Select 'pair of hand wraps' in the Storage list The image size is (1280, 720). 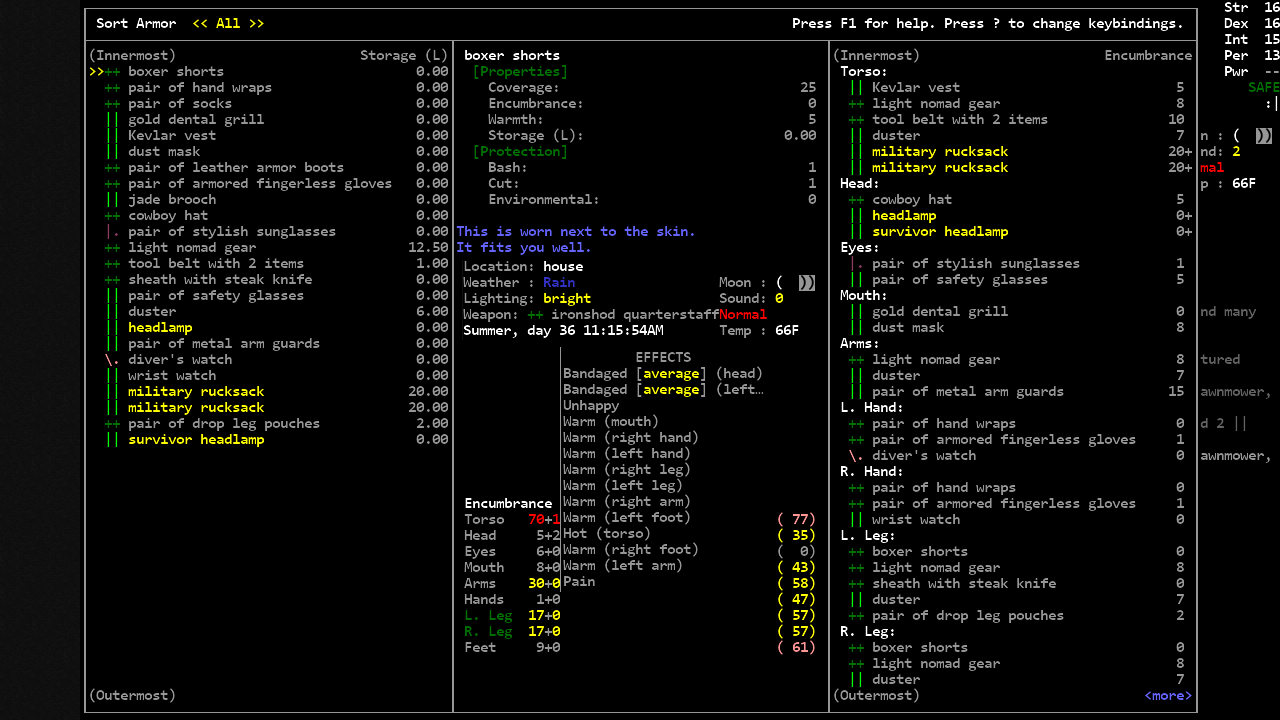point(200,87)
